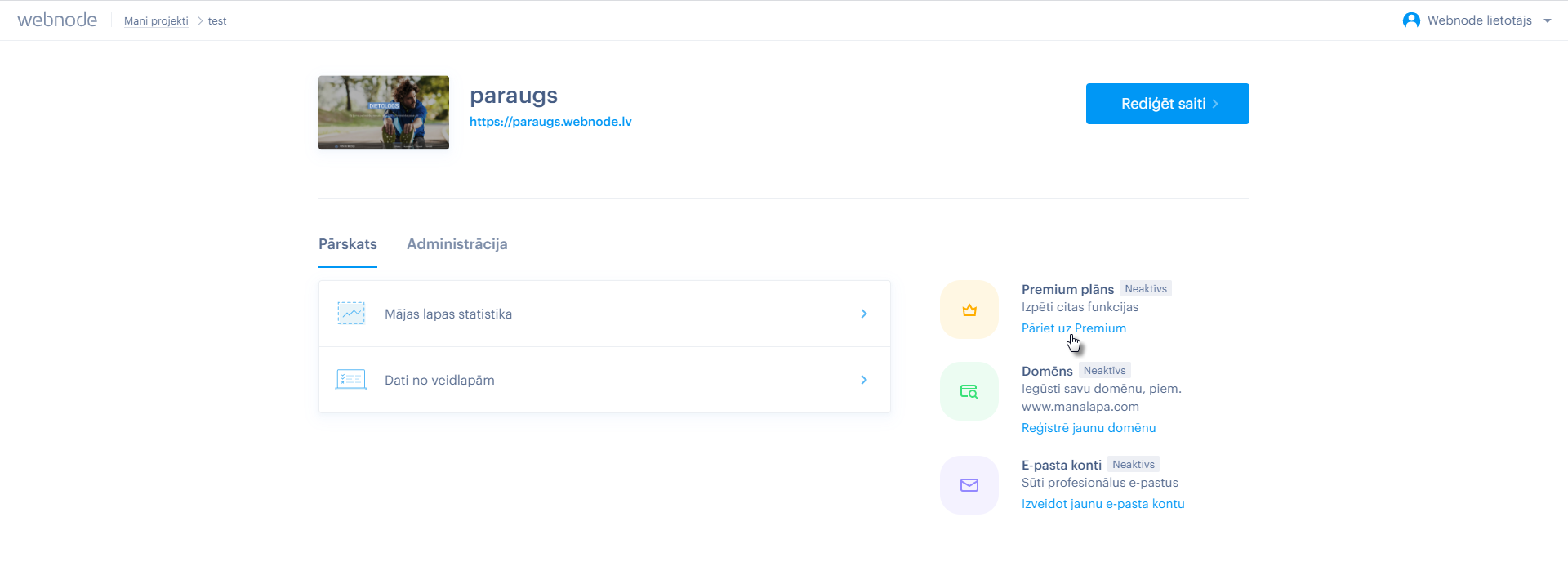The width and height of the screenshot is (1568, 566).
Task: Click the form data laptop icon
Action: (351, 380)
